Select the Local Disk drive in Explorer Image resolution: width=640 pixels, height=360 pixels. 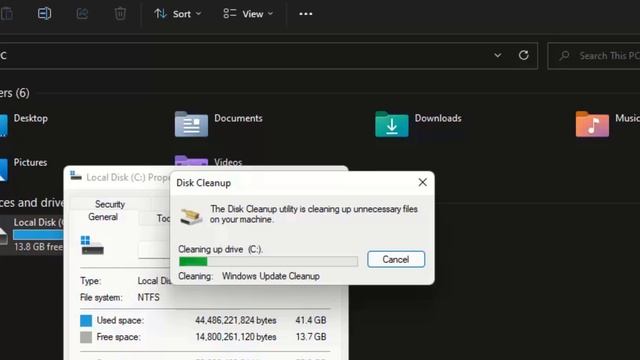pyautogui.click(x=32, y=235)
